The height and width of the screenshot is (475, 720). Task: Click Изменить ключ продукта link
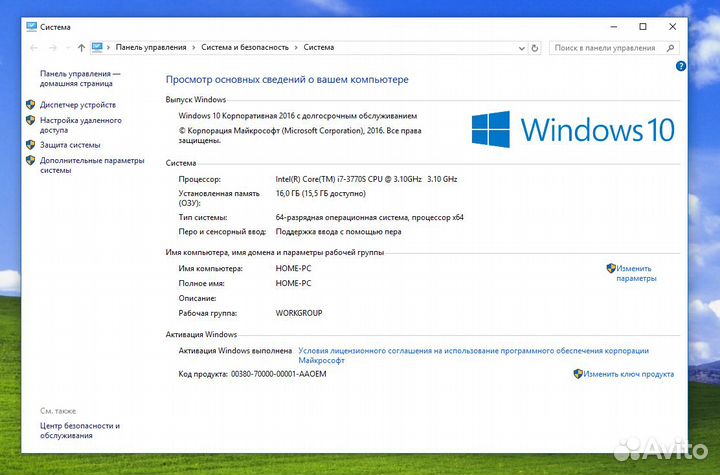coord(629,374)
